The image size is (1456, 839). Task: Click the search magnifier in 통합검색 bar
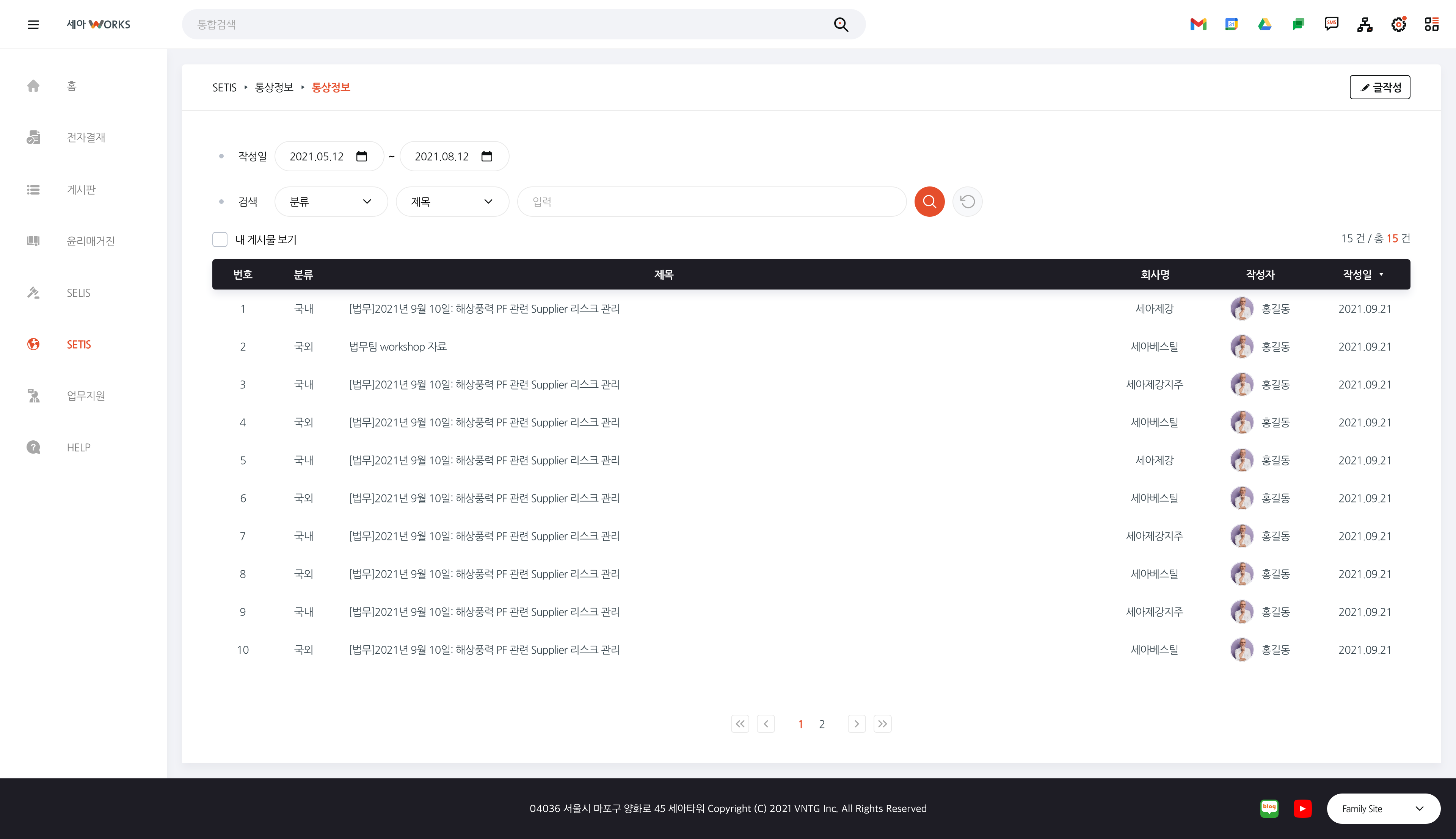coord(841,24)
